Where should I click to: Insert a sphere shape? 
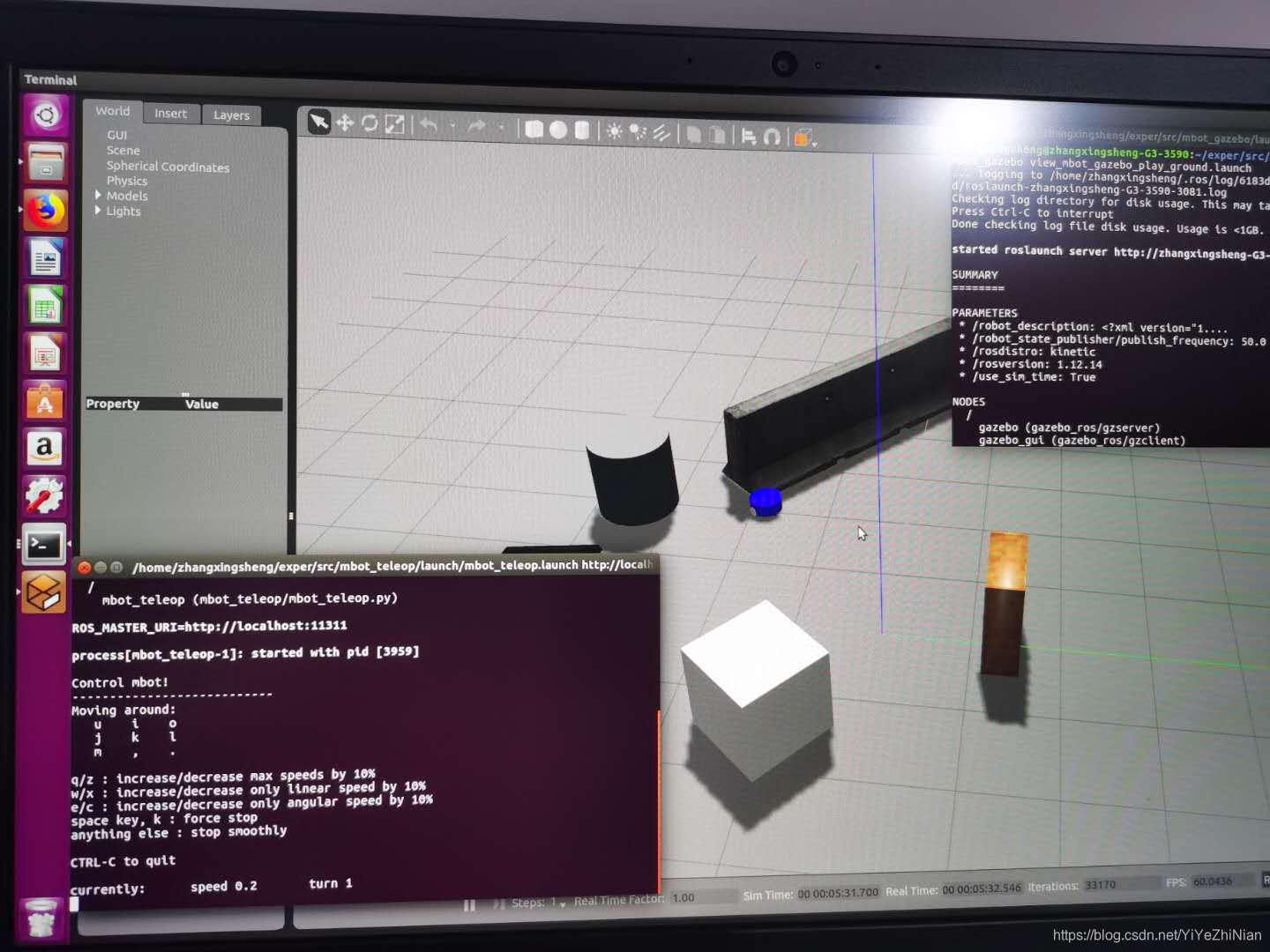pos(557,130)
